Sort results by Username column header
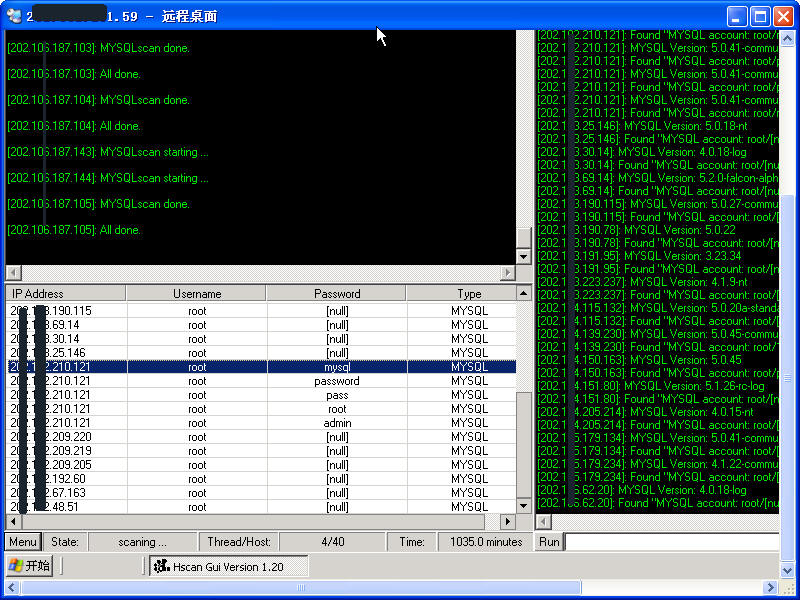The width and height of the screenshot is (800, 600). 196,294
